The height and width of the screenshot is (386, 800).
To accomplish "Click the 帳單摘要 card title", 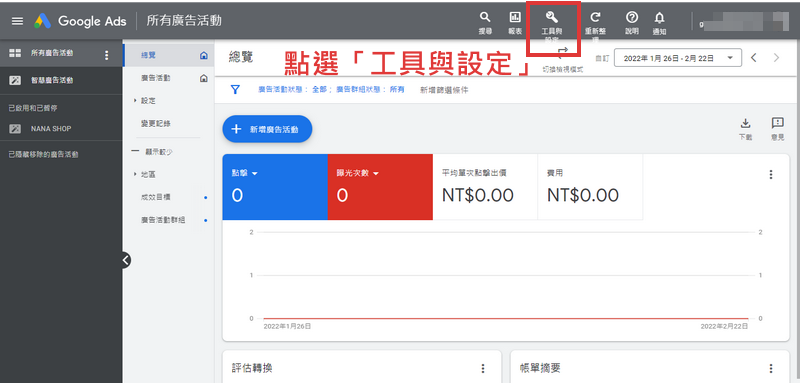I will point(540,368).
